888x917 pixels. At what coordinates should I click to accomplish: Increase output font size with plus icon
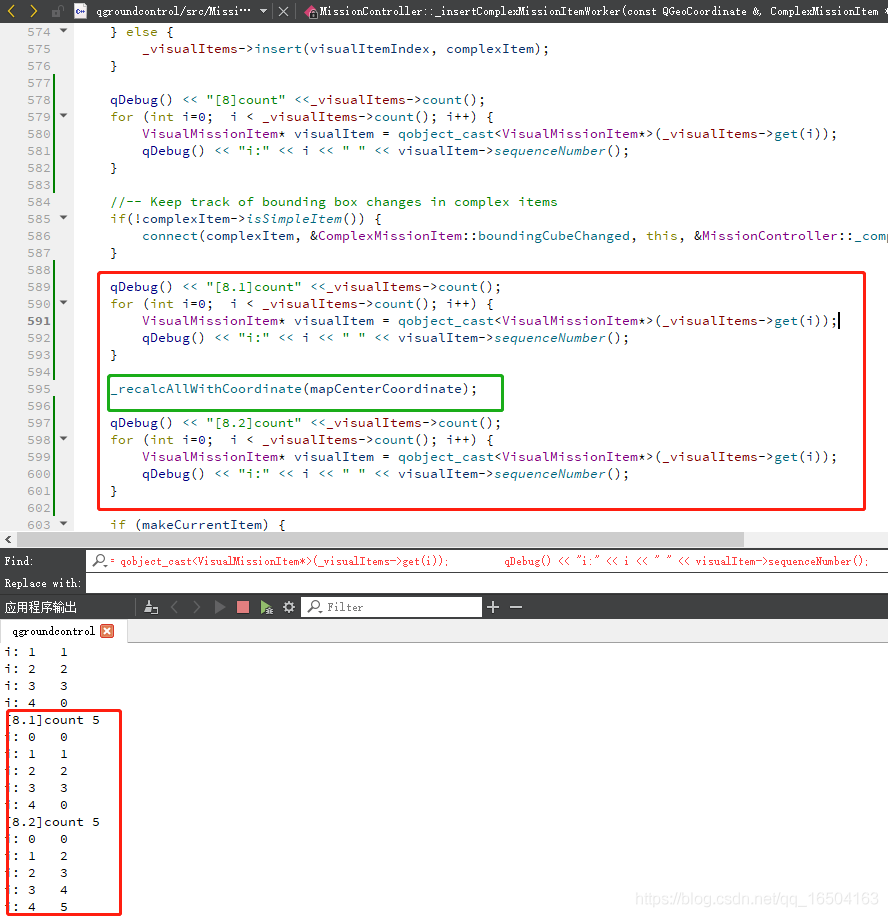pos(493,607)
